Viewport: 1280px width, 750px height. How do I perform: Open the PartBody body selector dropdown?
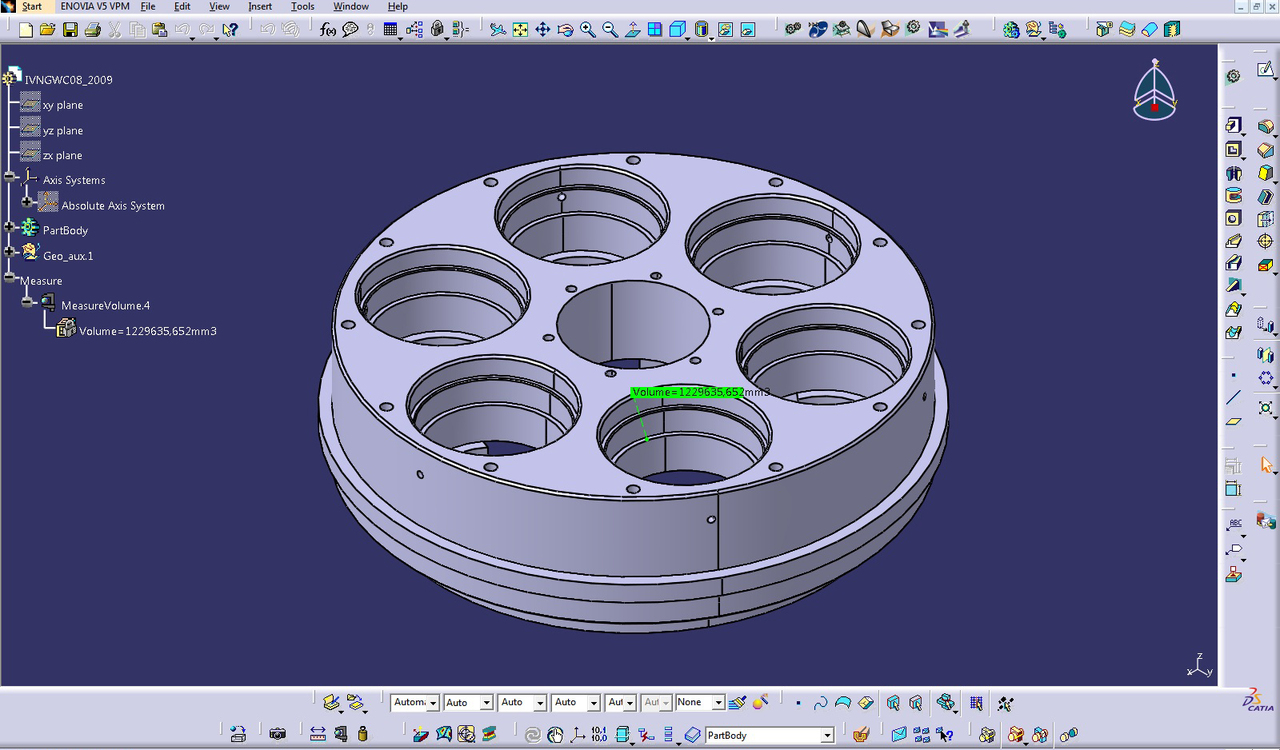(x=827, y=735)
